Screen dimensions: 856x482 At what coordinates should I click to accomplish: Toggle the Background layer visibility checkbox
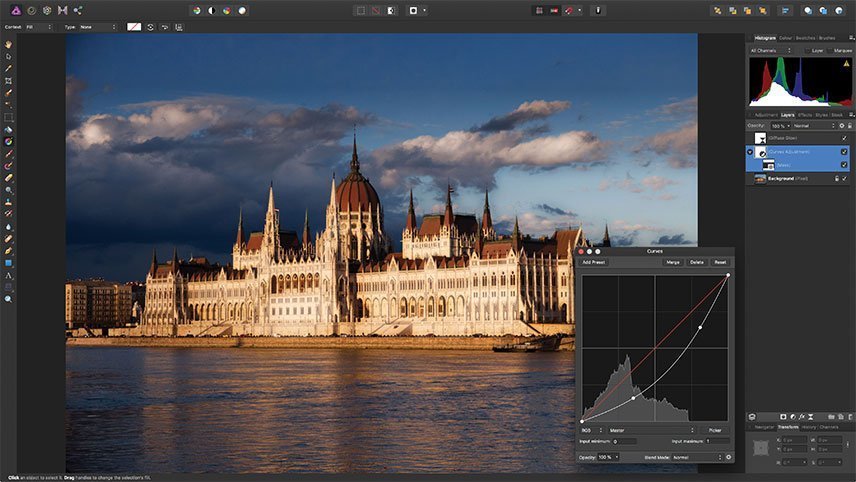click(x=844, y=178)
